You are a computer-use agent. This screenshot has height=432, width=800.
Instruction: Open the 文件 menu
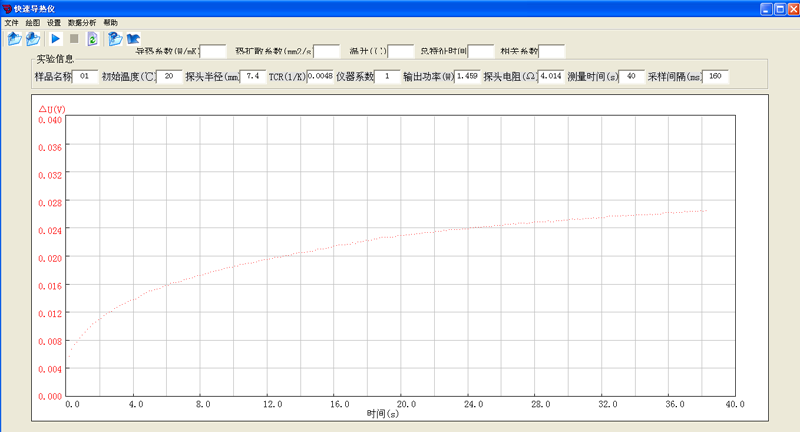12,22
